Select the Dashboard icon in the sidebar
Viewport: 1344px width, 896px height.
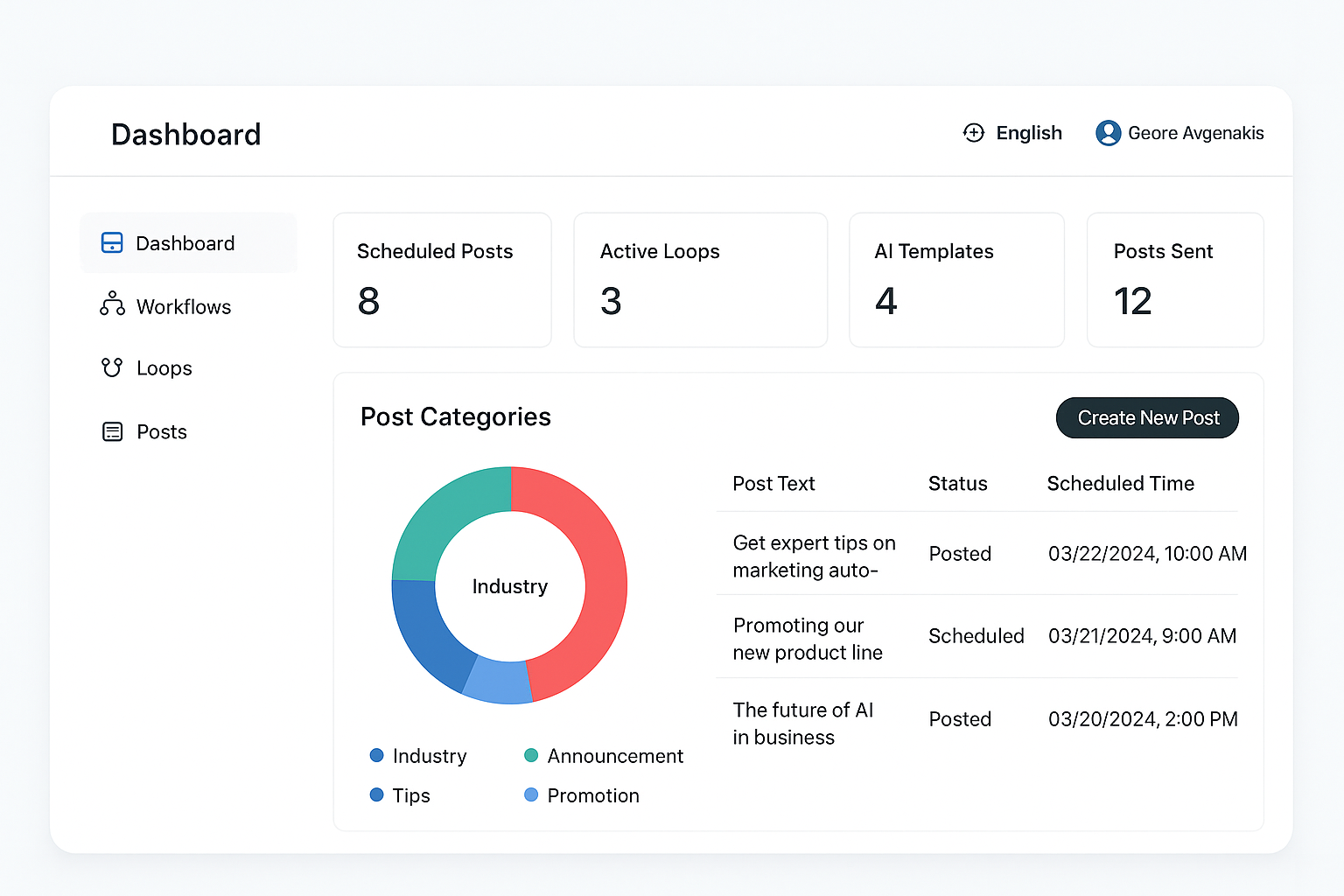(x=112, y=242)
